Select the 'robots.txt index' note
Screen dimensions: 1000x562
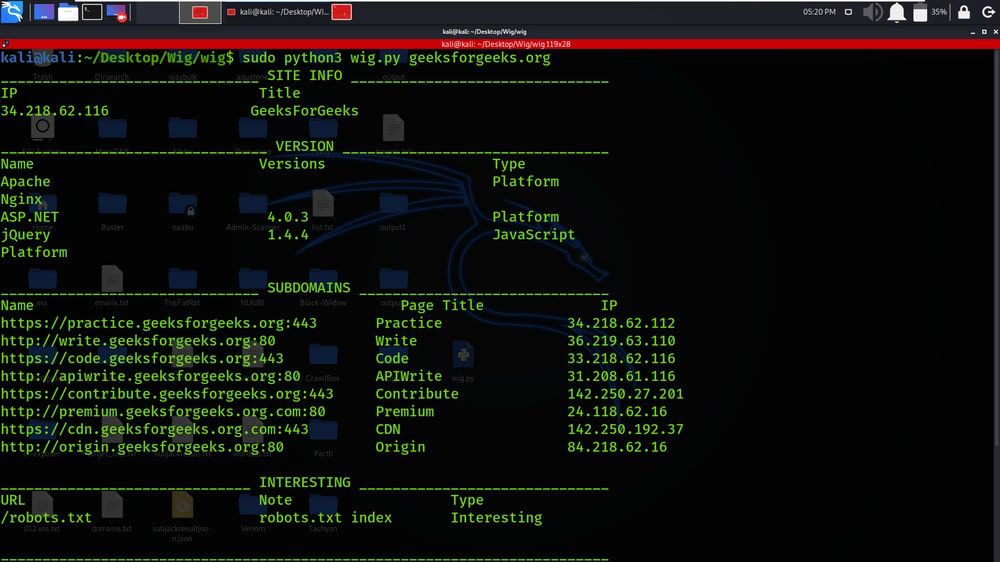(x=325, y=518)
